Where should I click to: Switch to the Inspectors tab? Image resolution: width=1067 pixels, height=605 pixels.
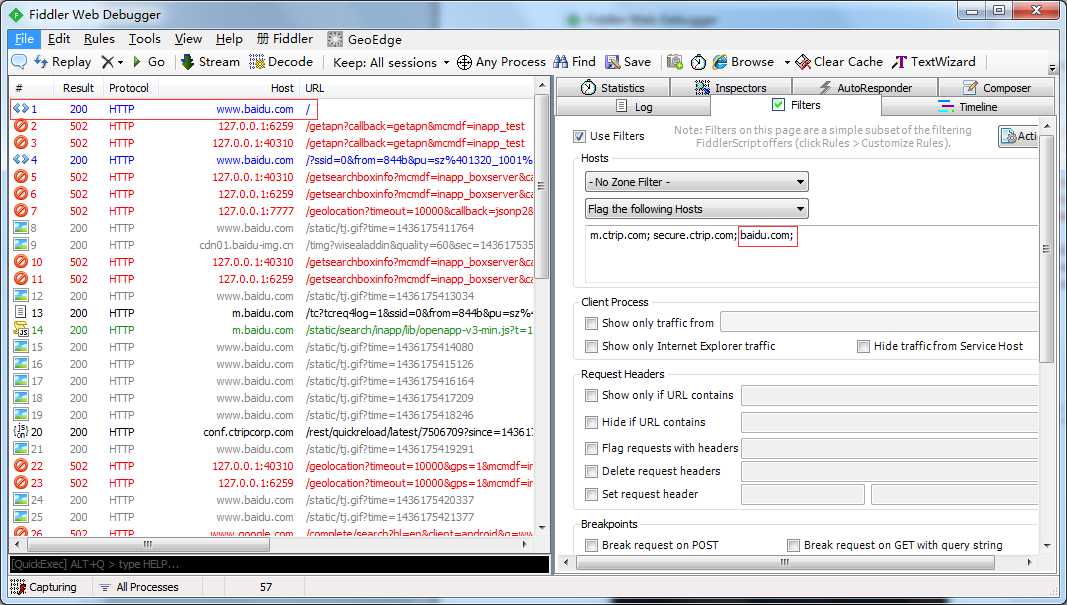click(731, 88)
